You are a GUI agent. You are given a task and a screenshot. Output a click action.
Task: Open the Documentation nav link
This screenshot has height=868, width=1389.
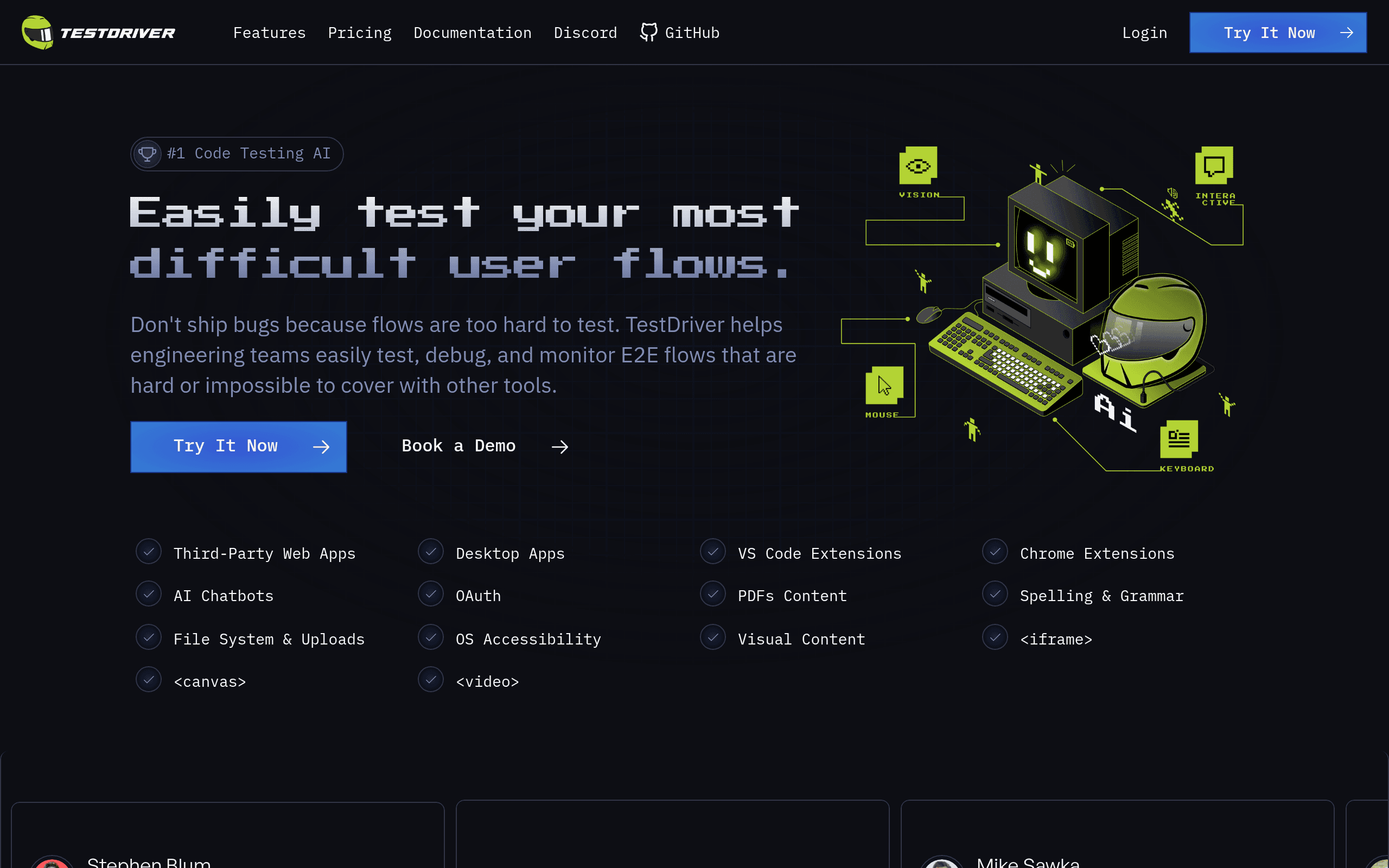coord(473,33)
